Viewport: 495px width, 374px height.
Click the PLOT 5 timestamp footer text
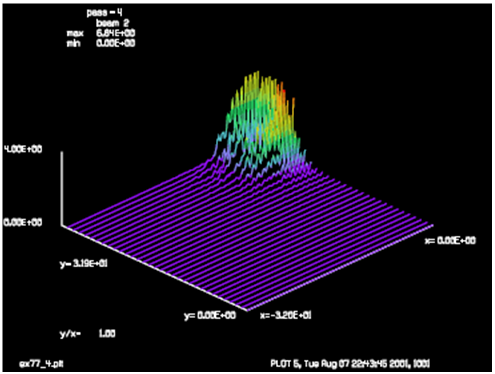[350, 363]
